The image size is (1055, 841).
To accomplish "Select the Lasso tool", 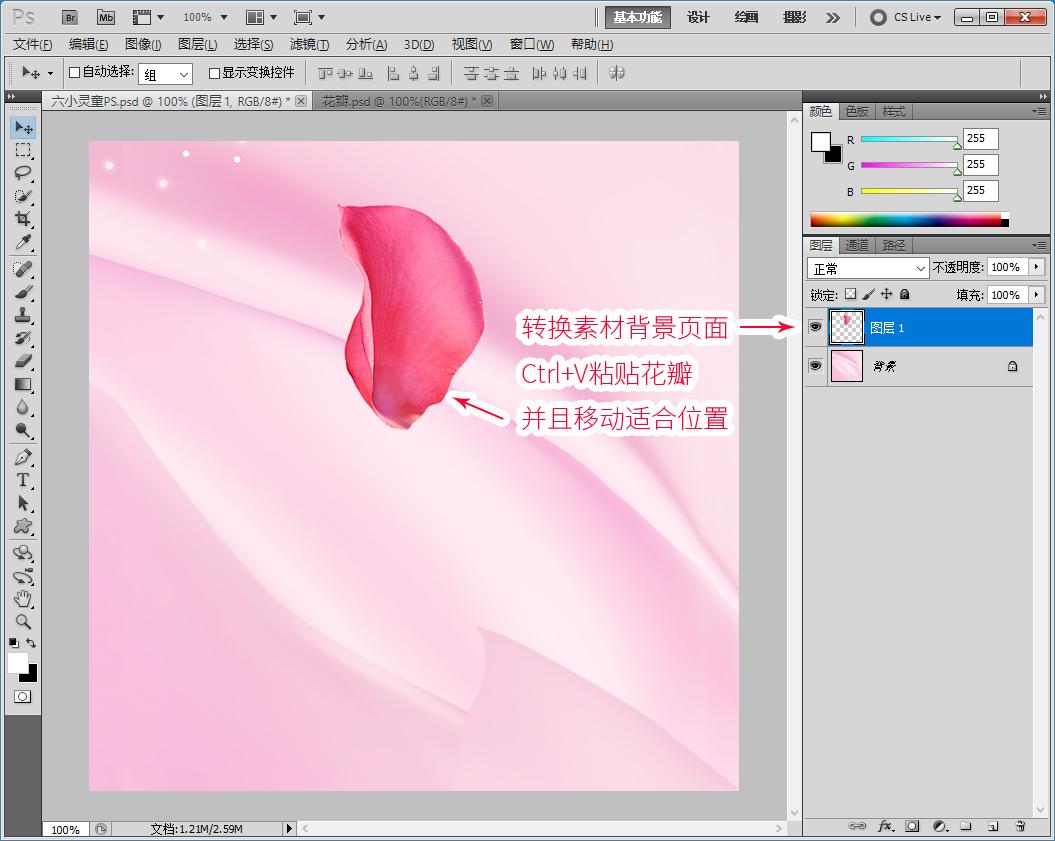I will (x=24, y=173).
